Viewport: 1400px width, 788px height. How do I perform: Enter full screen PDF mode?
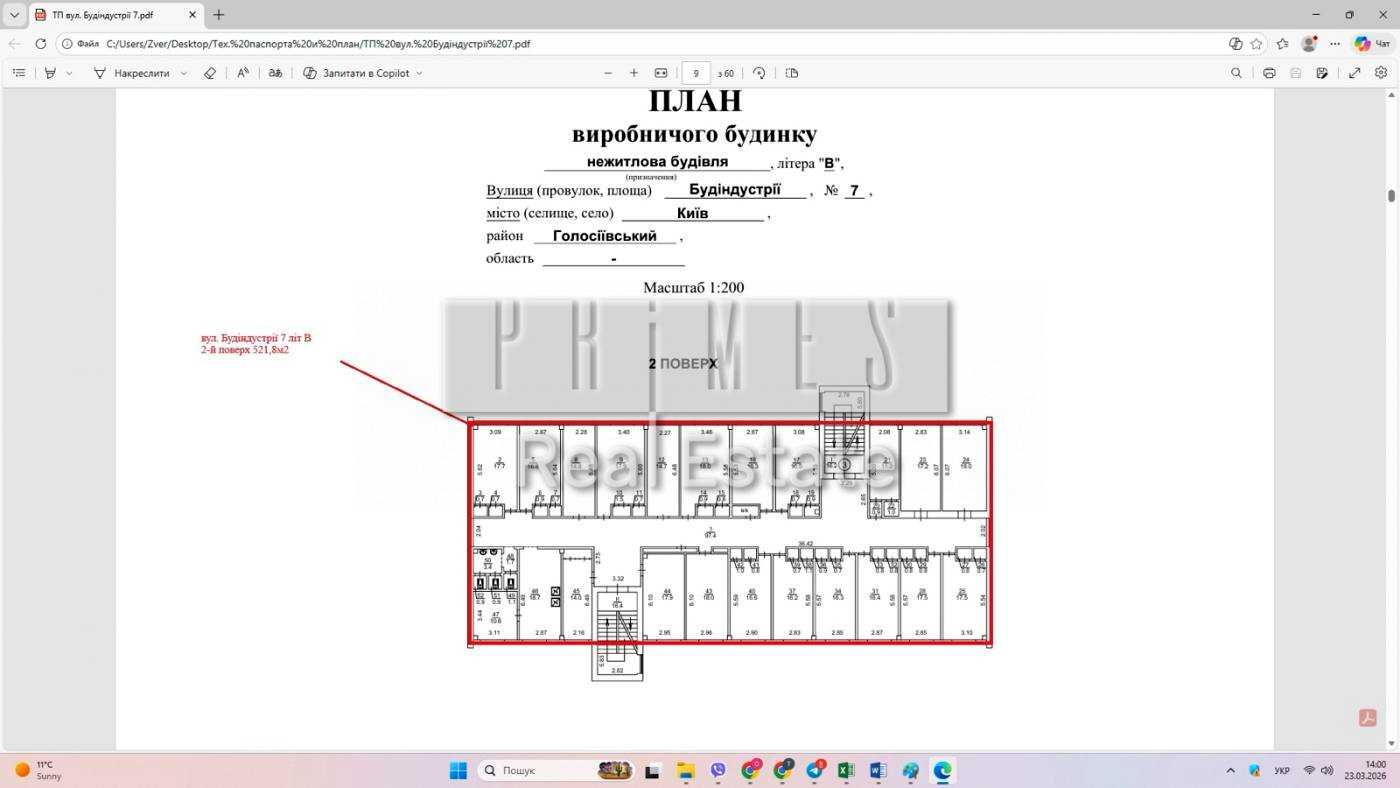[1355, 73]
